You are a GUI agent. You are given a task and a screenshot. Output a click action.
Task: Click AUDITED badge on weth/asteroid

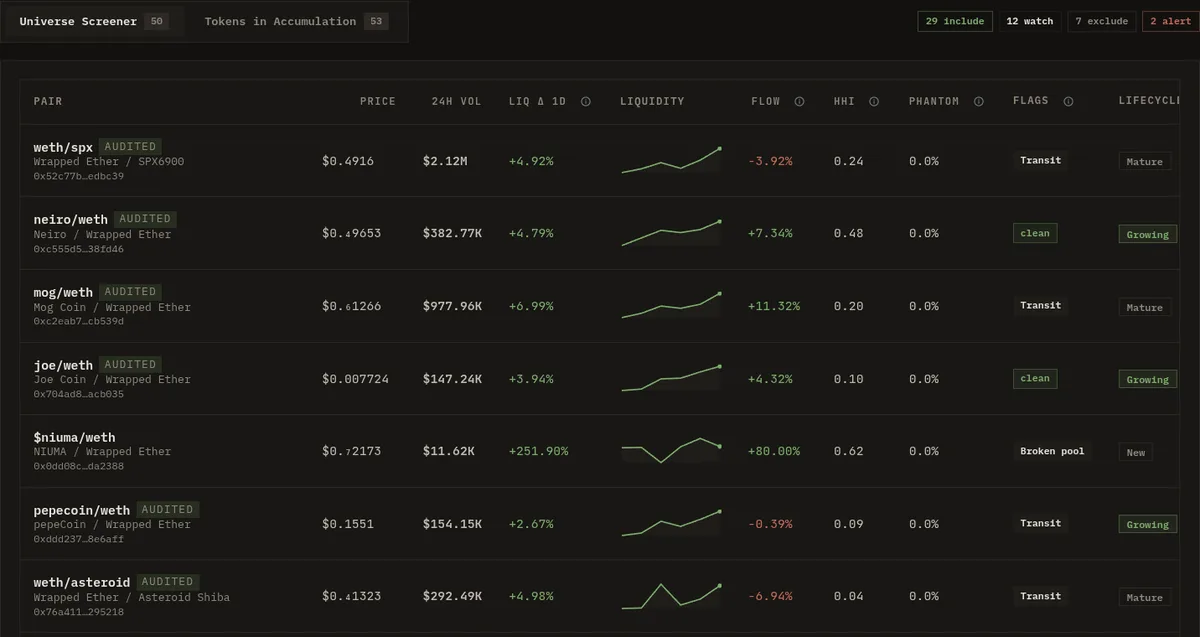[168, 582]
